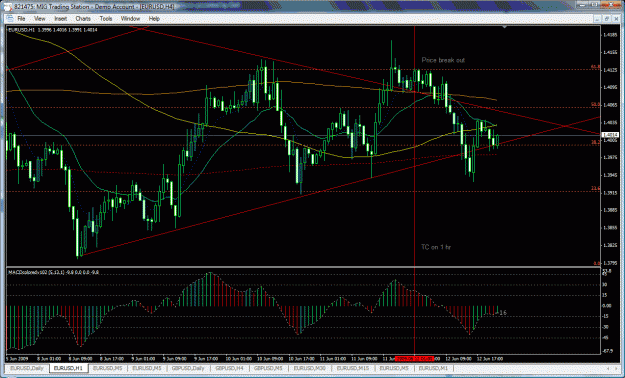Open the Help menu
625x378 pixels.
point(154,19)
